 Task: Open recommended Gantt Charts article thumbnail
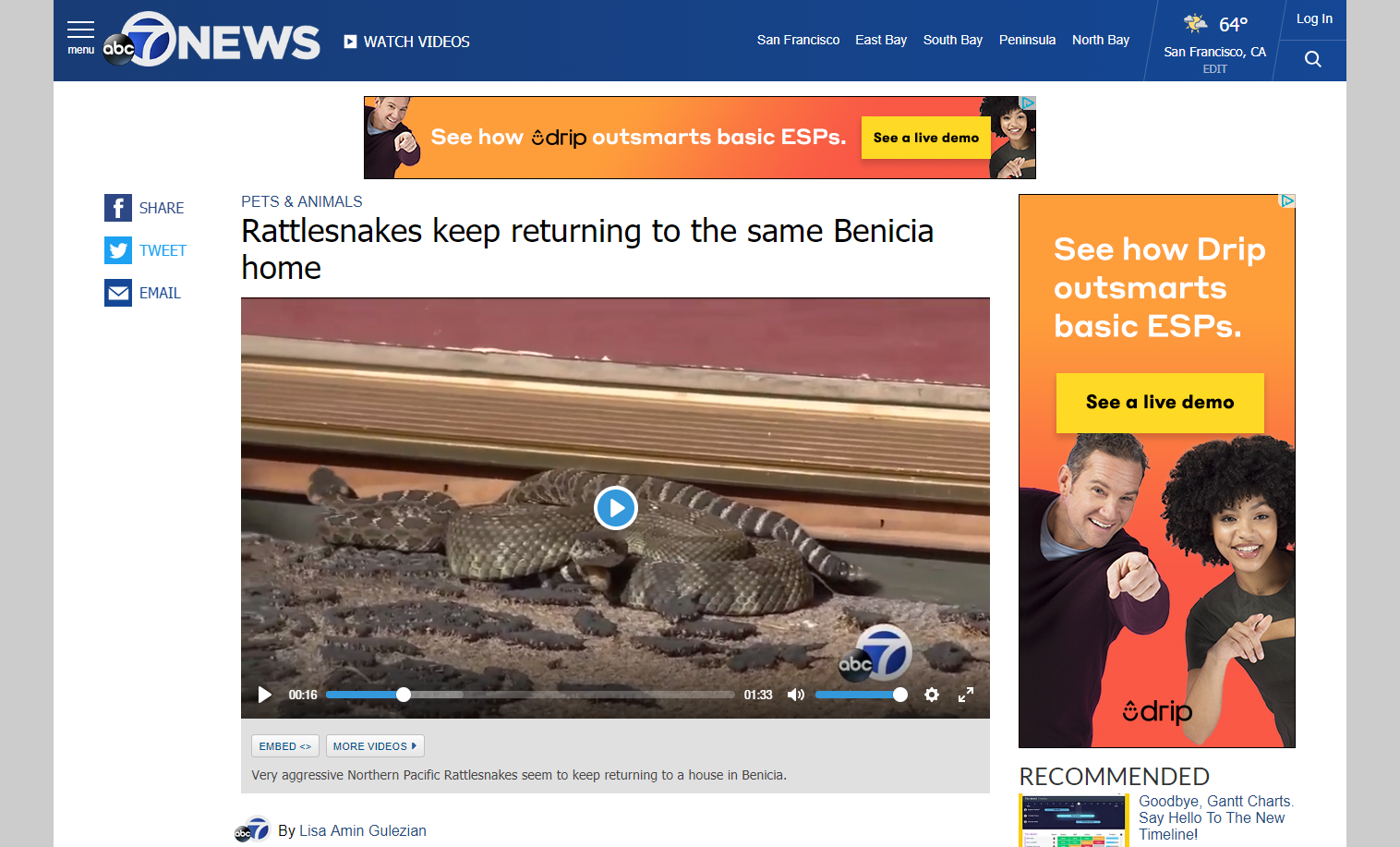click(1074, 821)
